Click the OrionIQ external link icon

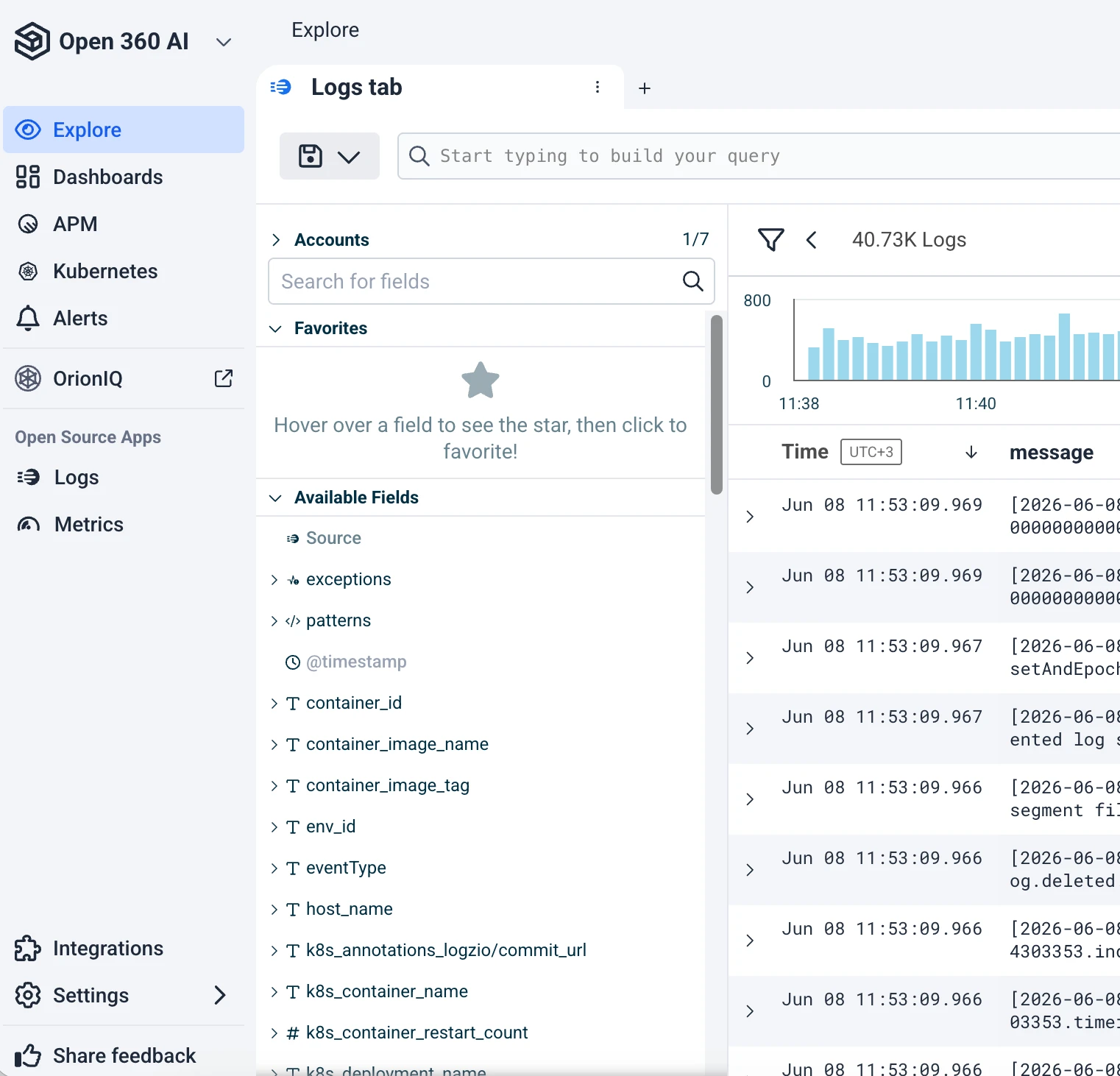[224, 378]
